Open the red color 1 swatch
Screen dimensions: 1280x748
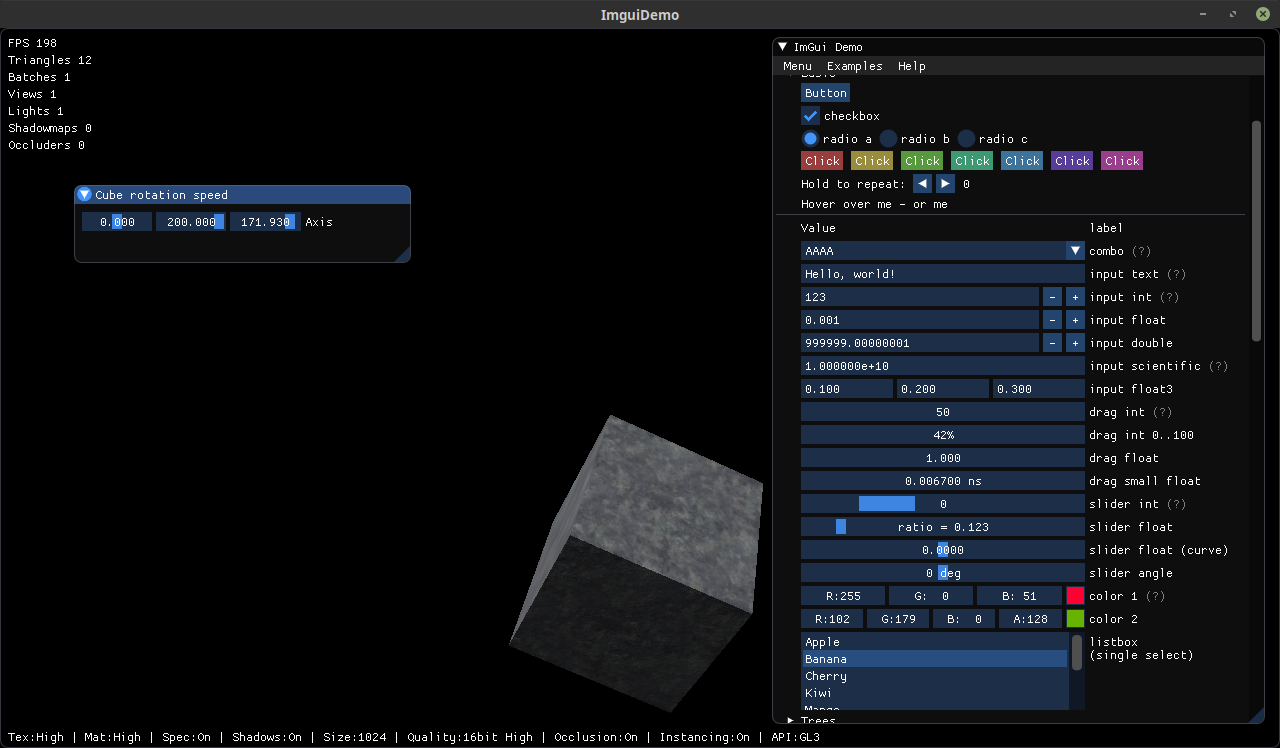[x=1075, y=596]
